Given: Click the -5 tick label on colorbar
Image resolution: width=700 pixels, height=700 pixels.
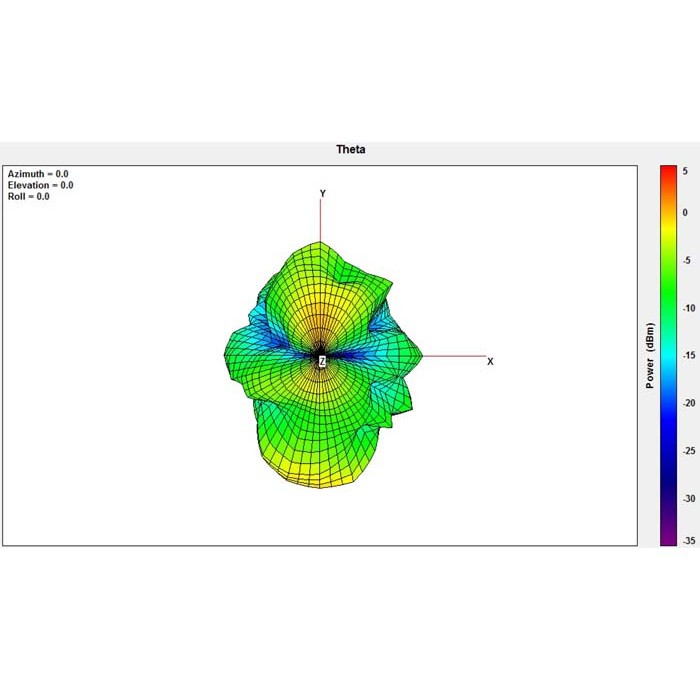Looking at the screenshot, I should pyautogui.click(x=687, y=260).
